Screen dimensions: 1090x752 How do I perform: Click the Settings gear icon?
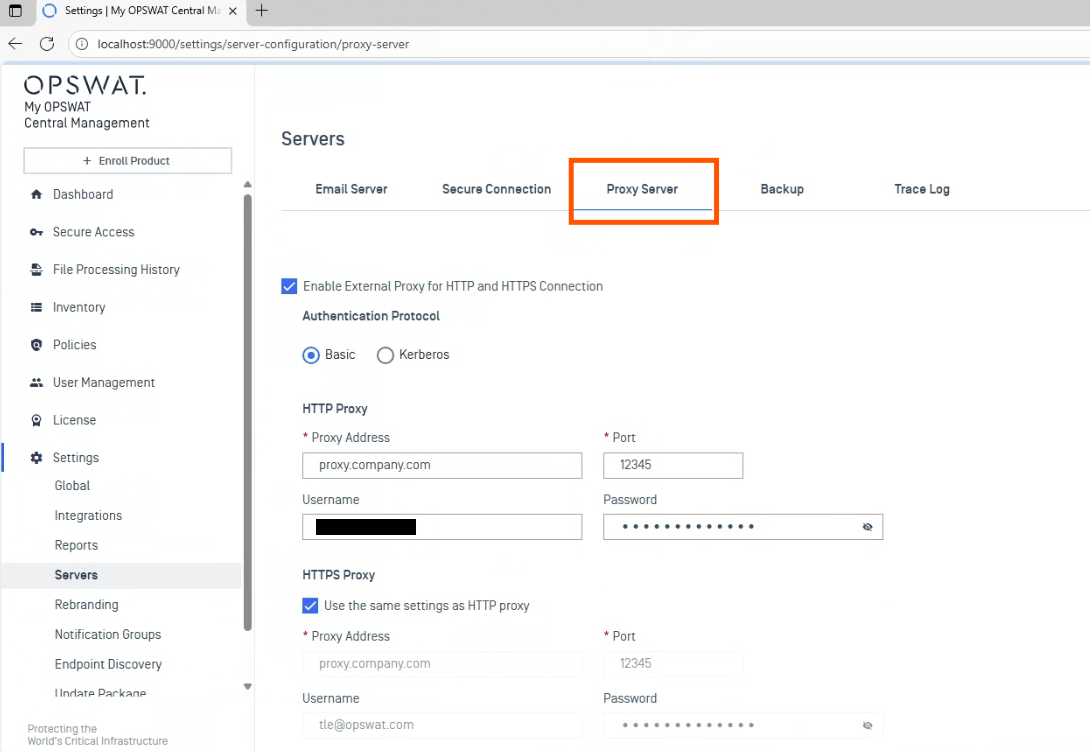37,458
